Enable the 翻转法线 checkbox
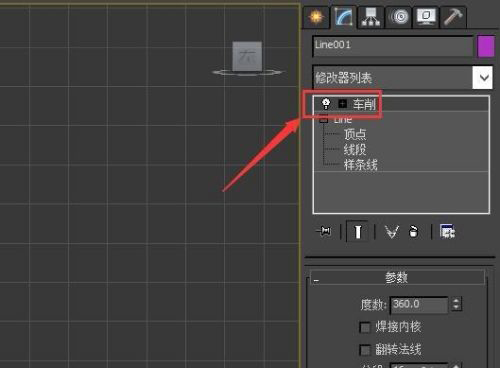 click(365, 350)
